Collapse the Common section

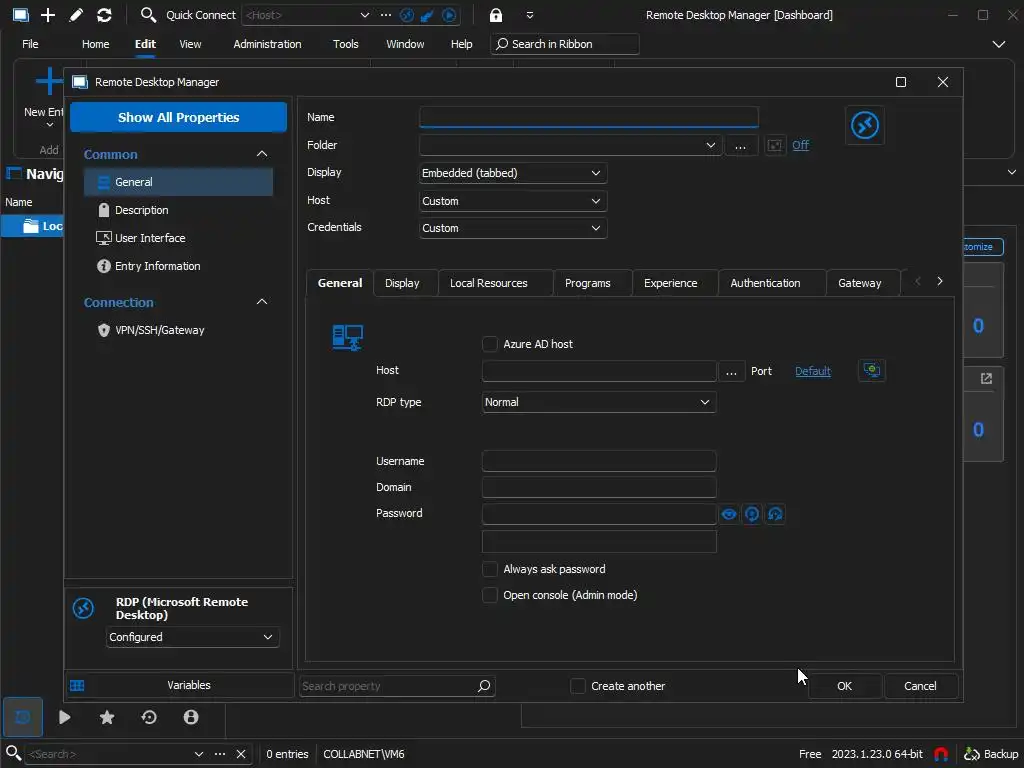click(x=262, y=154)
